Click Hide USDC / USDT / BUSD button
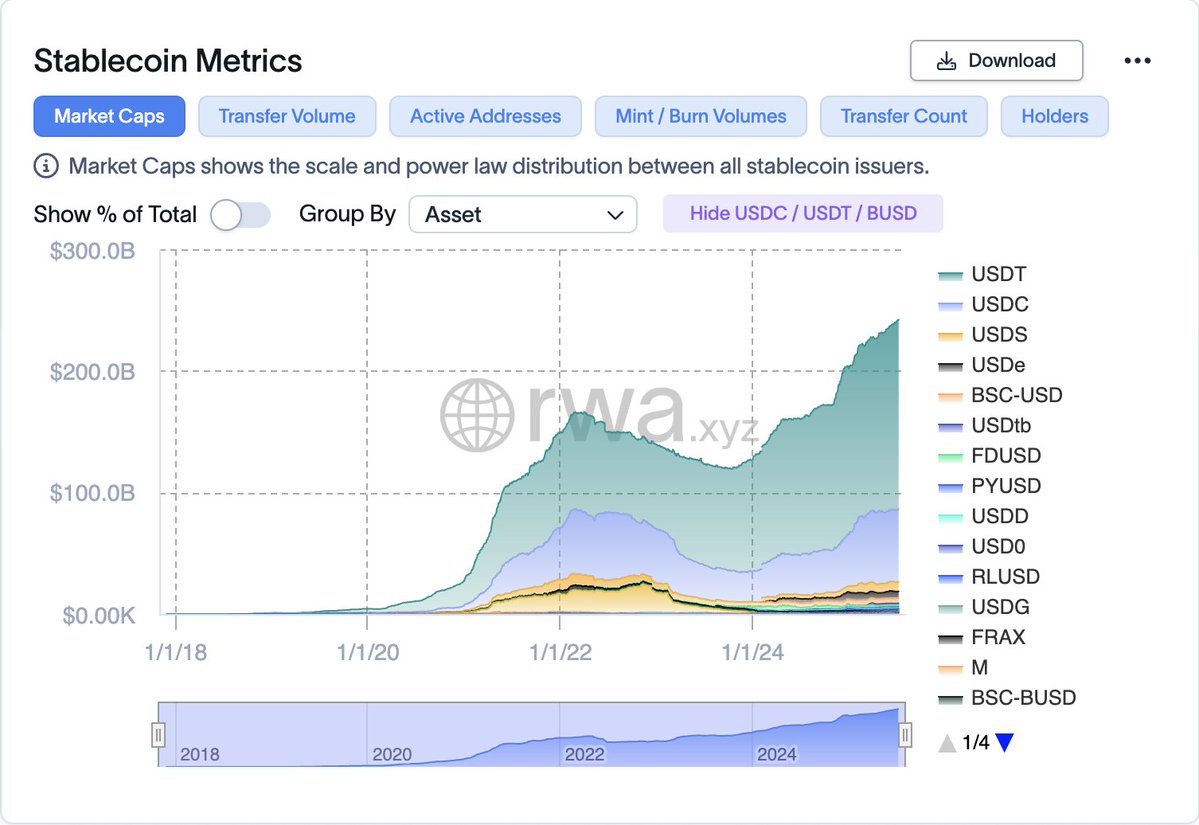The height and width of the screenshot is (825, 1199). pyautogui.click(x=803, y=213)
